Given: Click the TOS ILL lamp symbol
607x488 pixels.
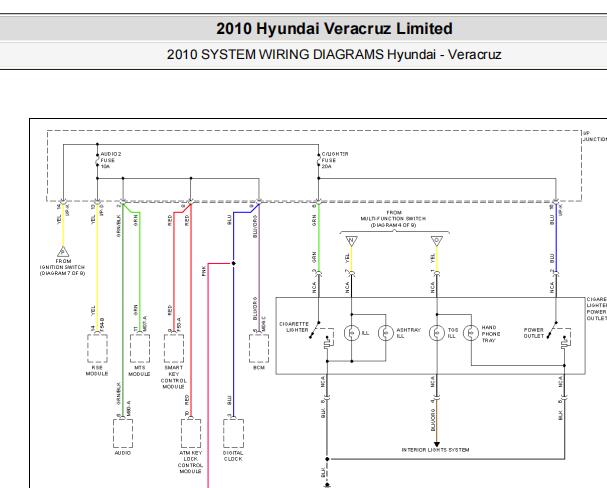Looking at the screenshot, I should pos(437,333).
